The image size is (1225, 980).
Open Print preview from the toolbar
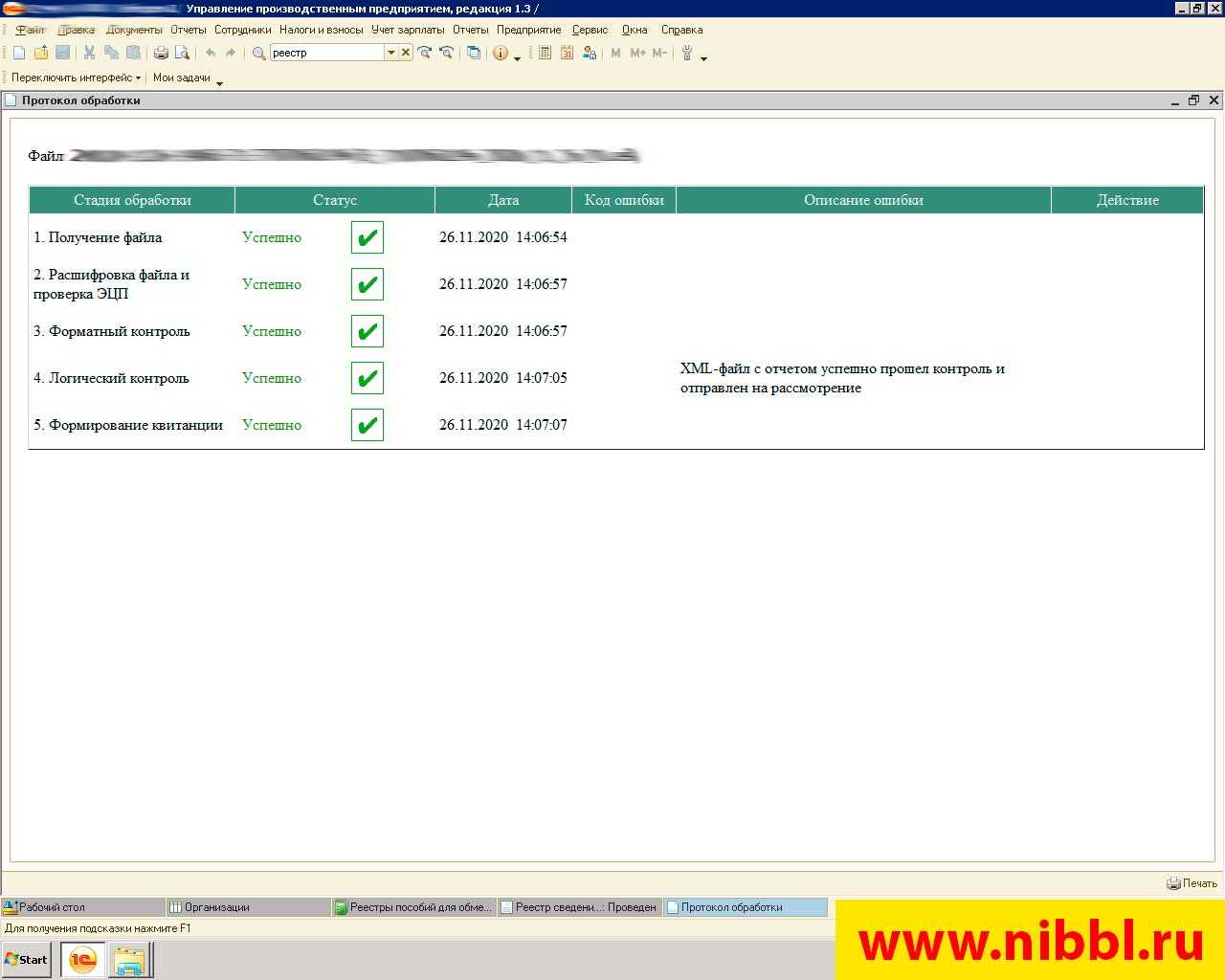[182, 54]
